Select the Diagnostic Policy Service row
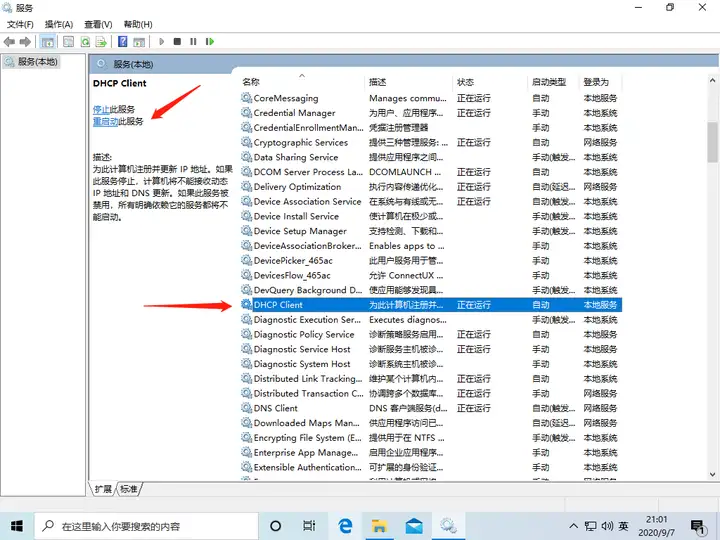 [431, 334]
